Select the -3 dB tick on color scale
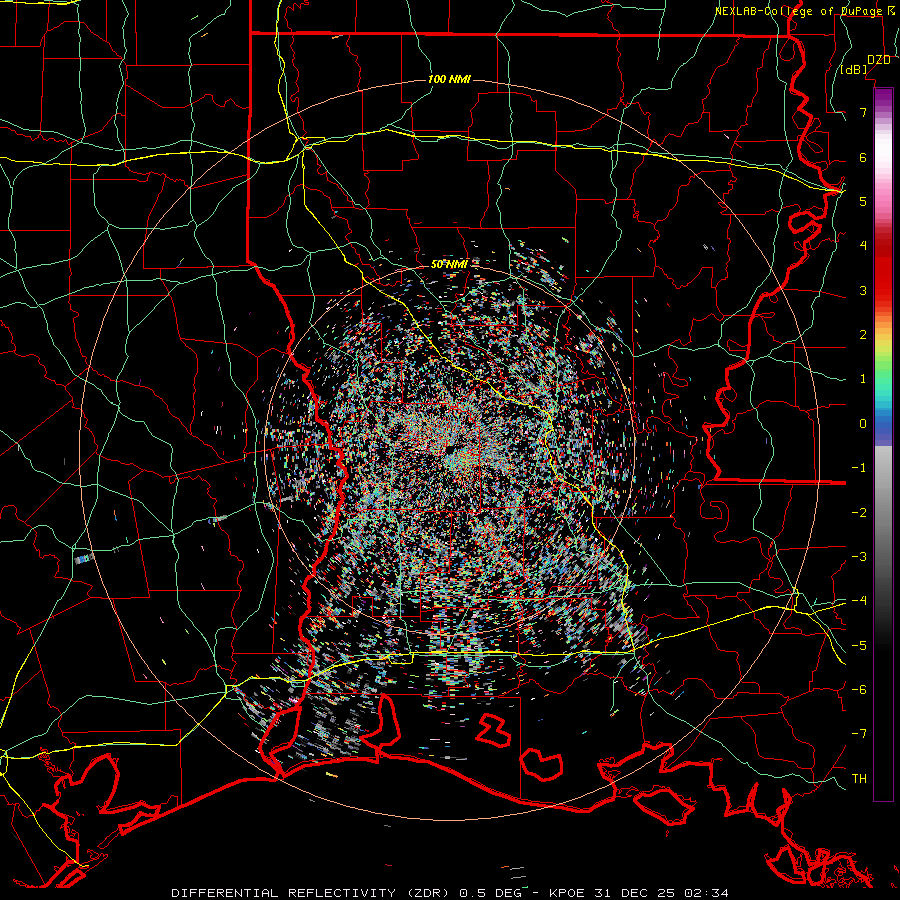 point(859,557)
